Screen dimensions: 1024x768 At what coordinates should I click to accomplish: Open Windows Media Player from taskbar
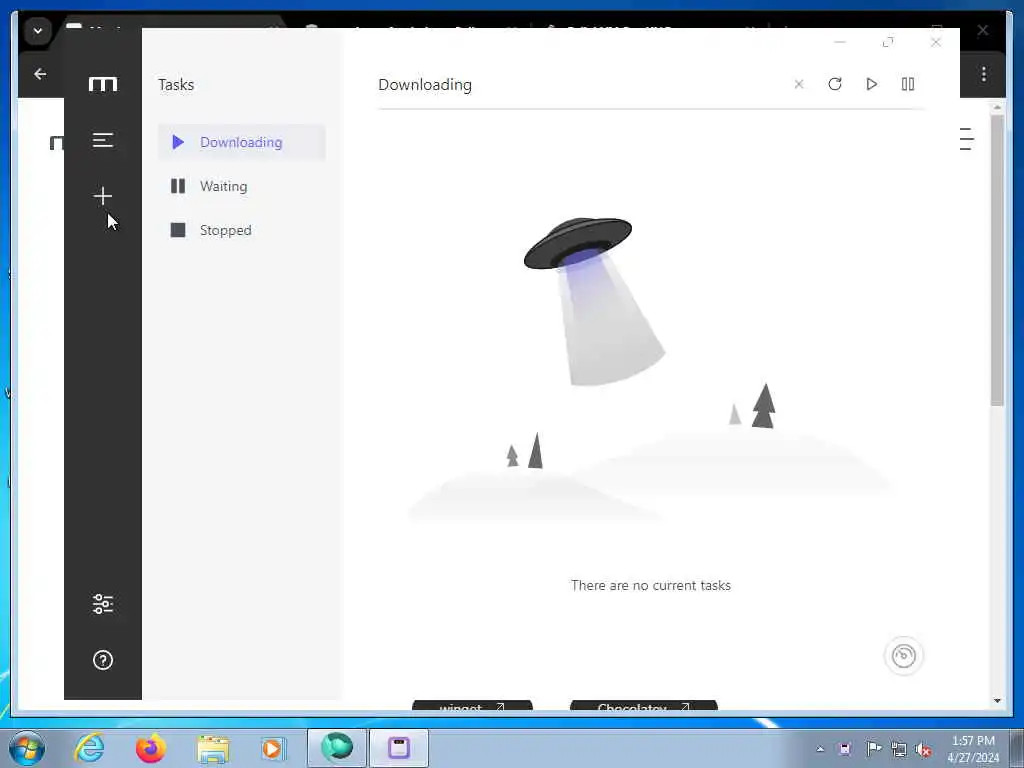272,748
